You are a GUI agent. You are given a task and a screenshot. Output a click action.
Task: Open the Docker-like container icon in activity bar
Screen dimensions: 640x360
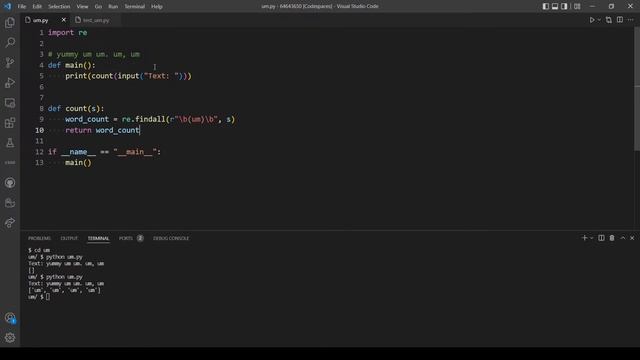10,203
